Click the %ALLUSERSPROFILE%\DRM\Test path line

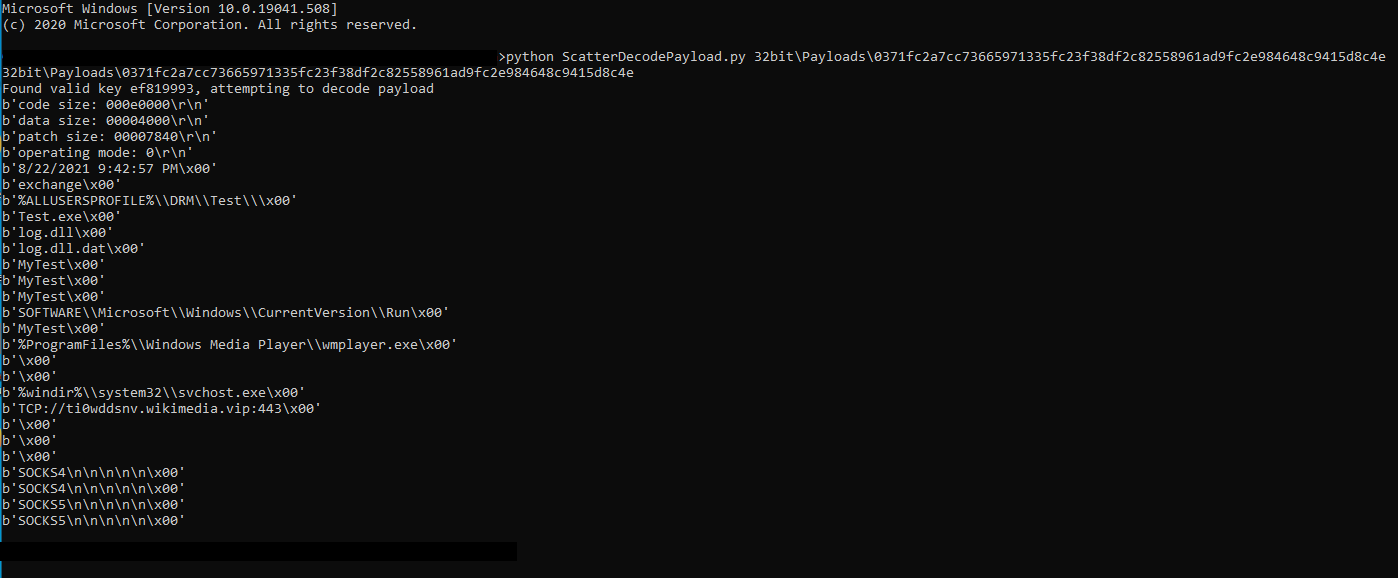click(x=149, y=201)
